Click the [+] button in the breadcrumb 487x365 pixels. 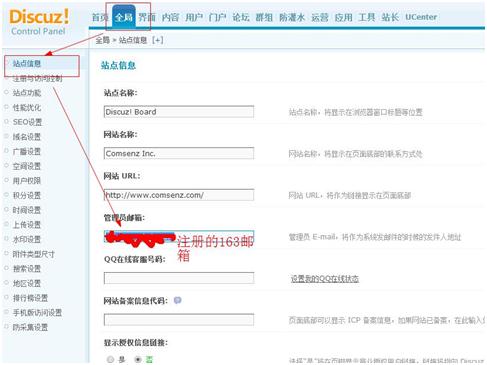[157, 40]
